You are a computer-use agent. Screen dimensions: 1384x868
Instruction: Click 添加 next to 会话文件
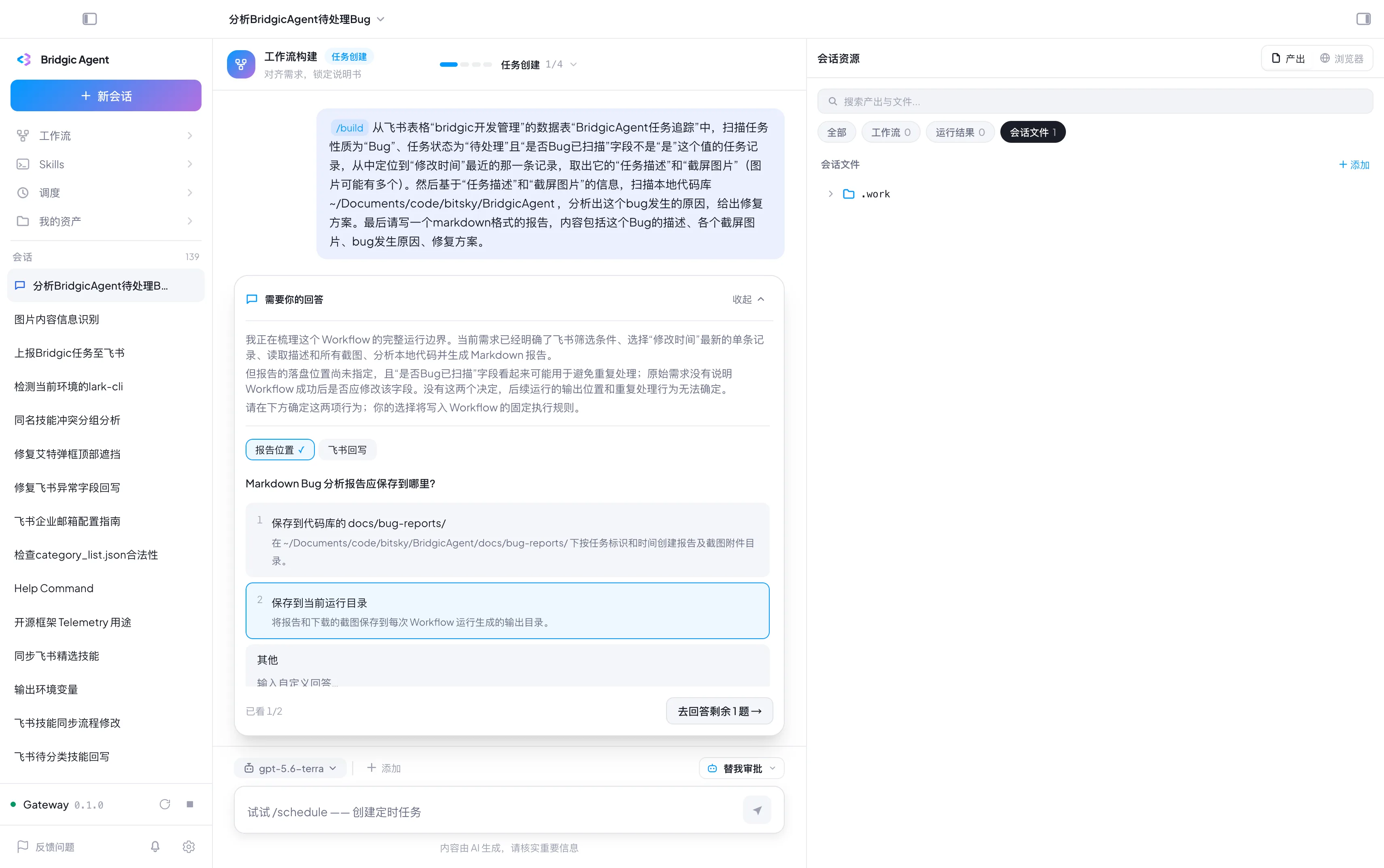click(x=1354, y=165)
